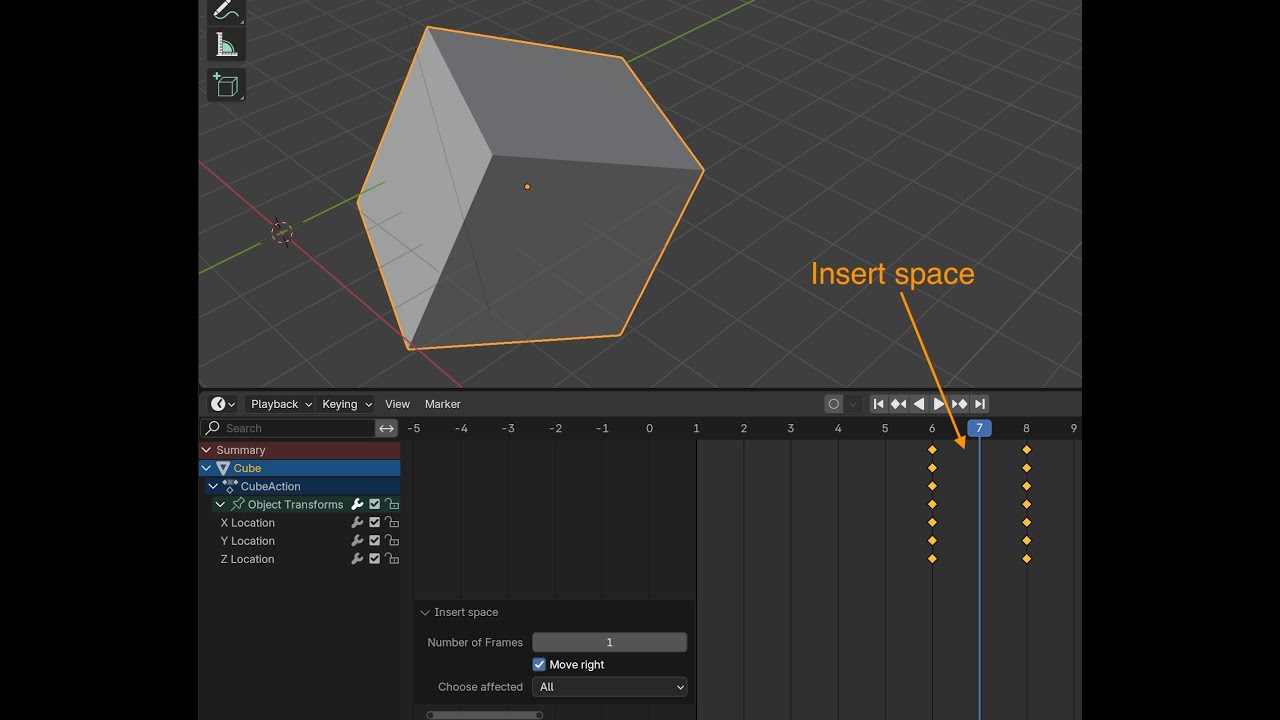This screenshot has width=1280, height=720.
Task: Uncheck the Z Location mute checkbox
Action: (375, 559)
